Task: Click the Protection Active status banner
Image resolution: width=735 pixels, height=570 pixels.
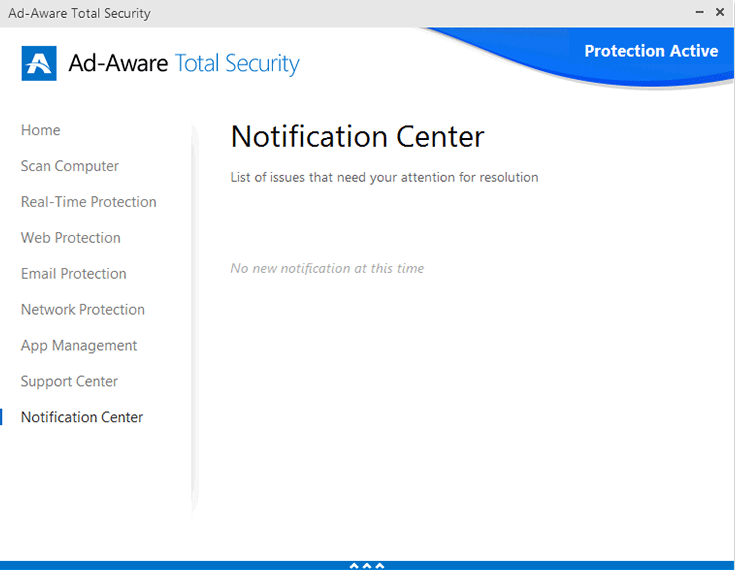Action: 651,51
